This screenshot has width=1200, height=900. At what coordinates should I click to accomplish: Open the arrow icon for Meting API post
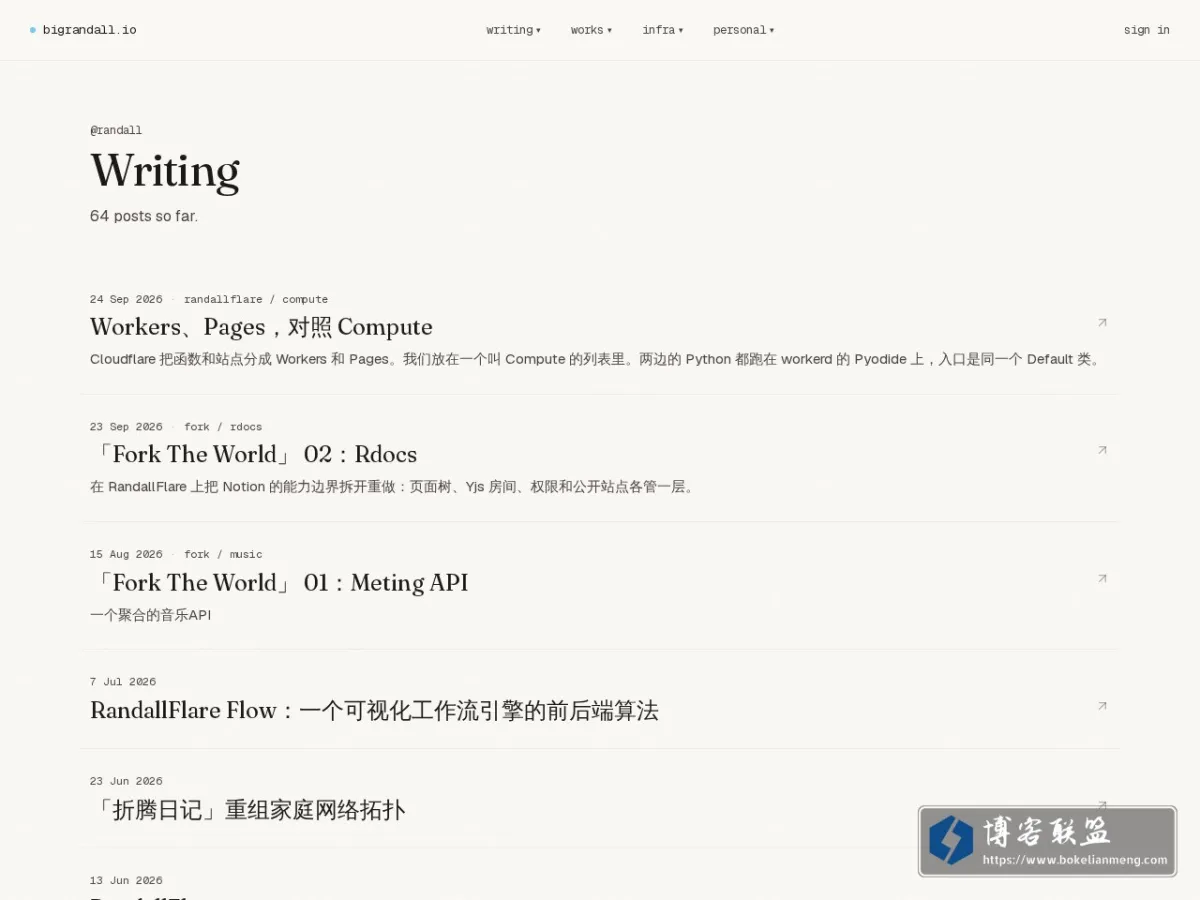1102,578
